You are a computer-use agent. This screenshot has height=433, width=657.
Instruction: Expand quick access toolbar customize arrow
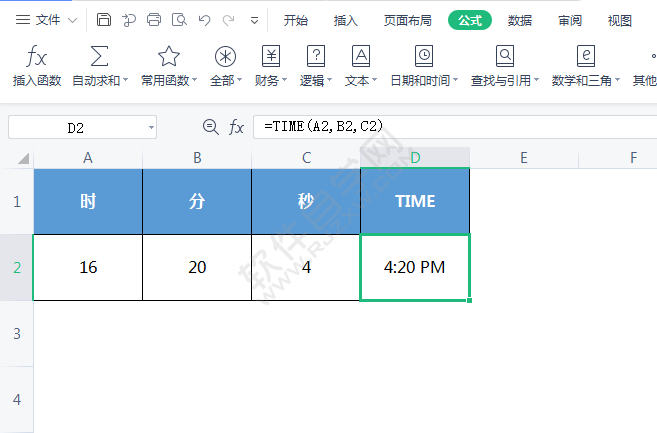click(254, 20)
